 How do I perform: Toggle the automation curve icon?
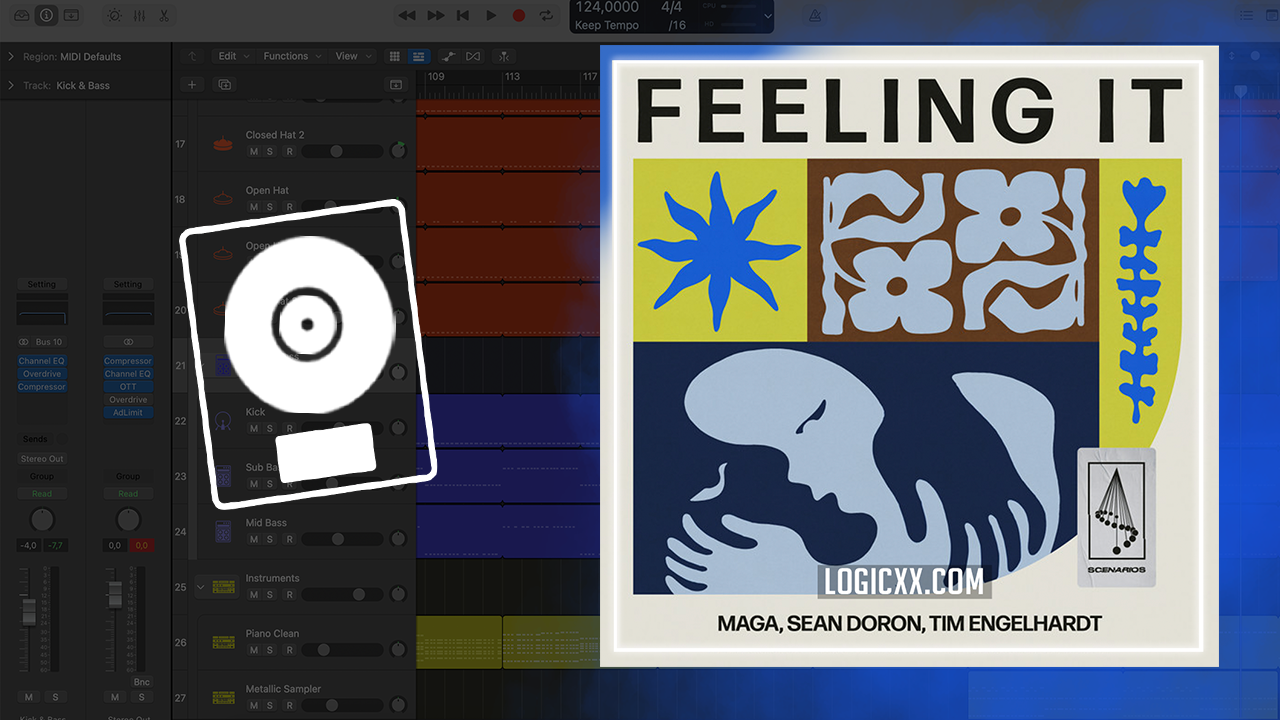tap(450, 56)
